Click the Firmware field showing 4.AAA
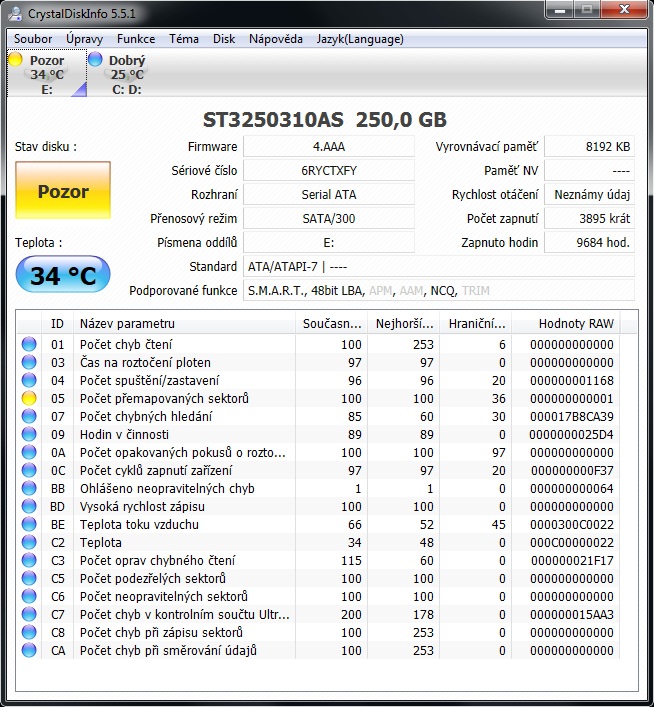The width and height of the screenshot is (654, 707). 329,147
